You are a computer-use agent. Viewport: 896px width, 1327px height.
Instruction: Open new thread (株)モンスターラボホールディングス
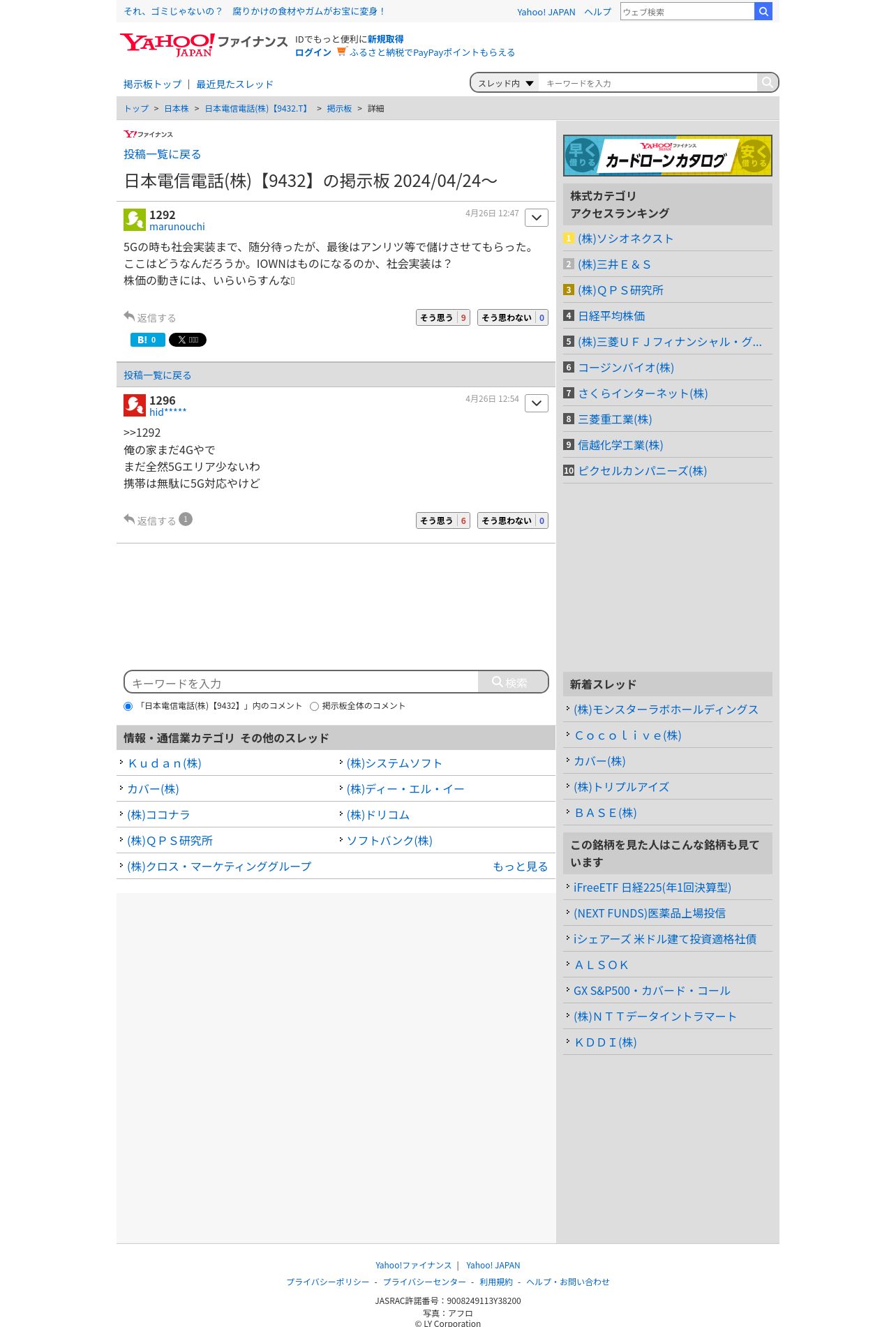coord(666,710)
